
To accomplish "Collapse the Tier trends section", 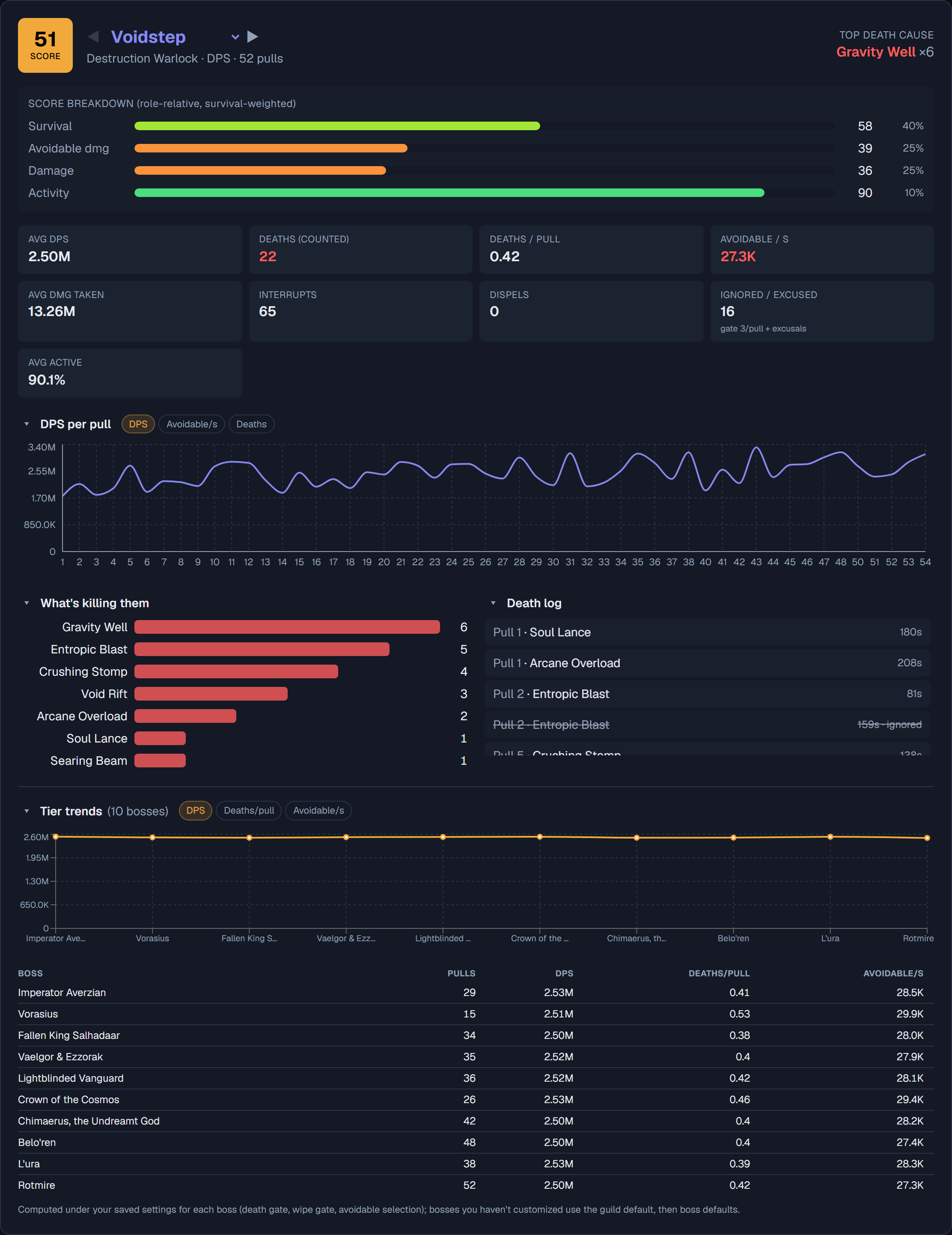I will click(27, 811).
